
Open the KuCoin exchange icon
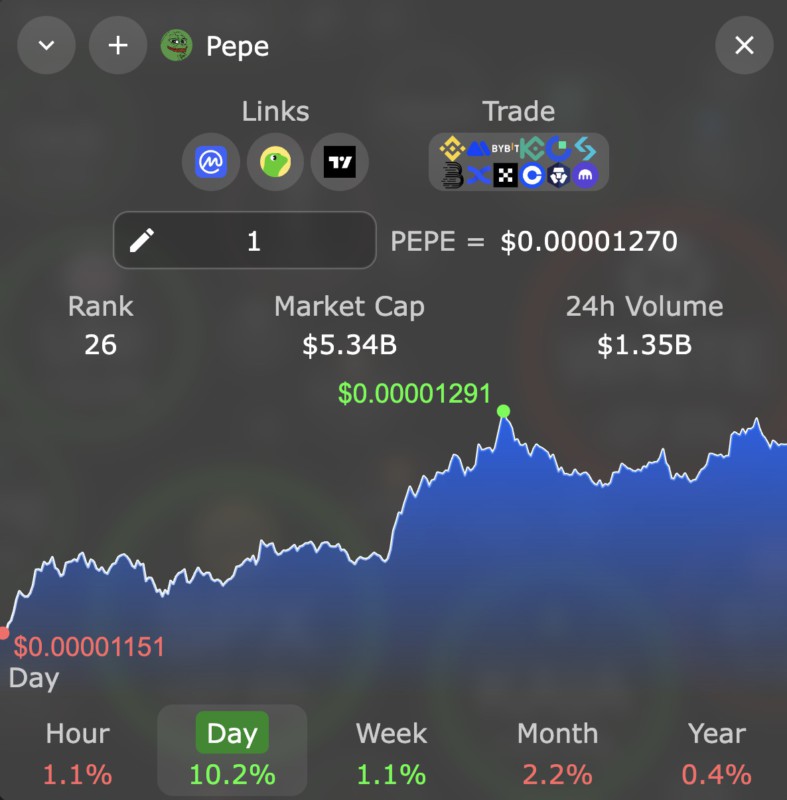tap(532, 148)
